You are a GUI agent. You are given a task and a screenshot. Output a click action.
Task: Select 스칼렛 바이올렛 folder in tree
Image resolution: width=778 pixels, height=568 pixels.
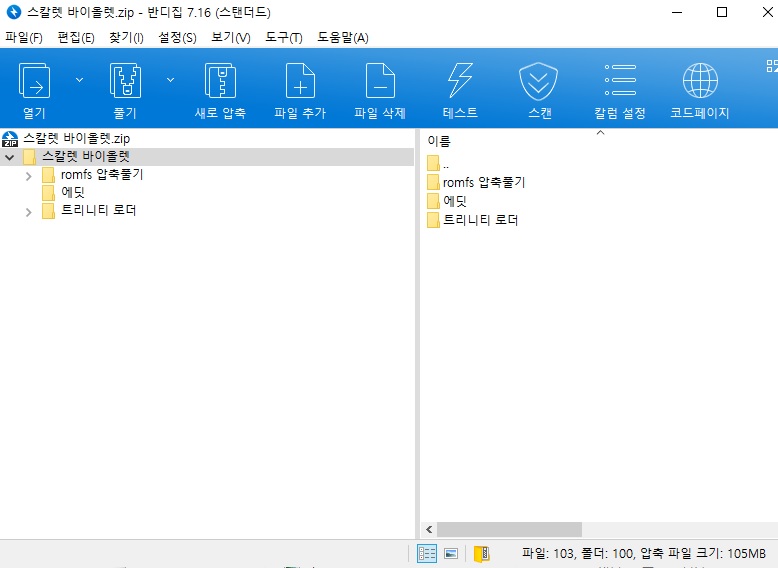click(86, 157)
